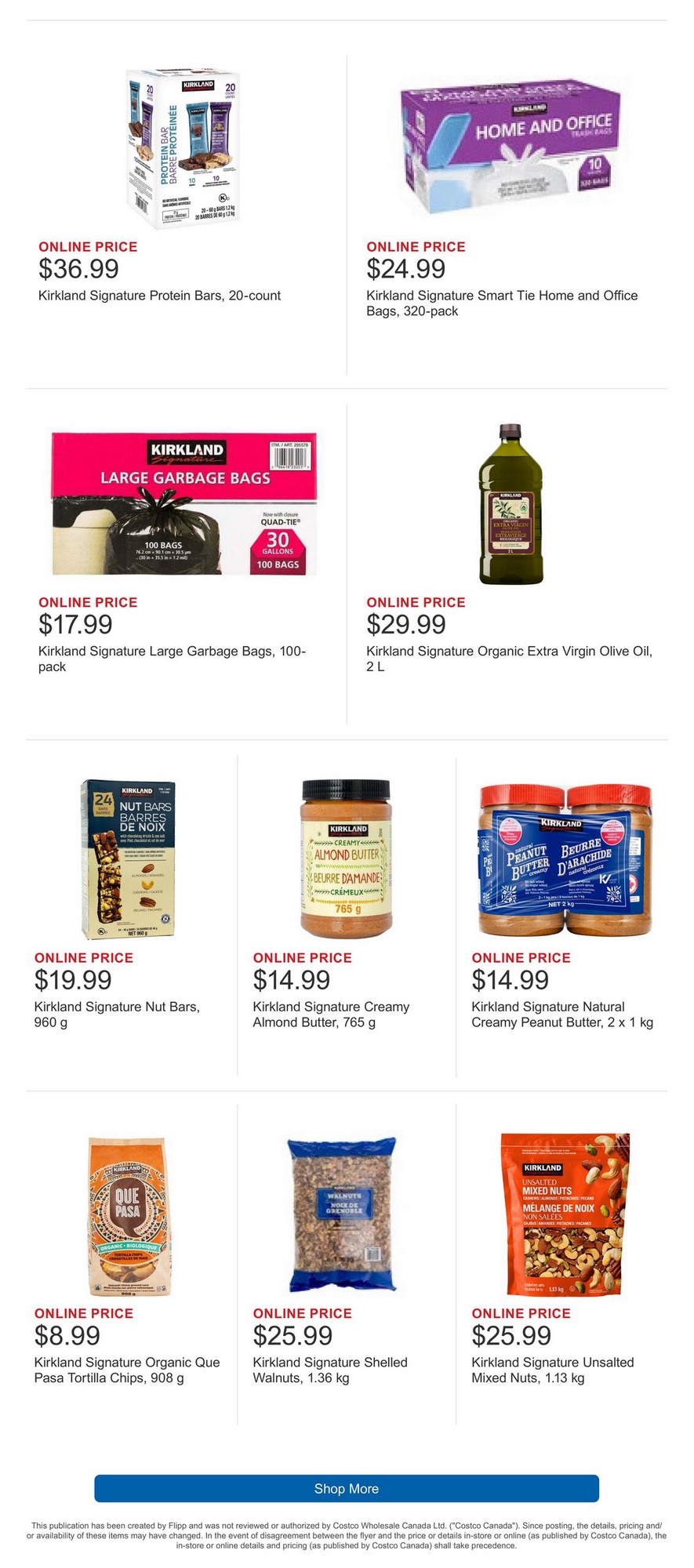694x1568 pixels.
Task: Click the $8.99 tortilla chips price
Action: pos(67,1335)
